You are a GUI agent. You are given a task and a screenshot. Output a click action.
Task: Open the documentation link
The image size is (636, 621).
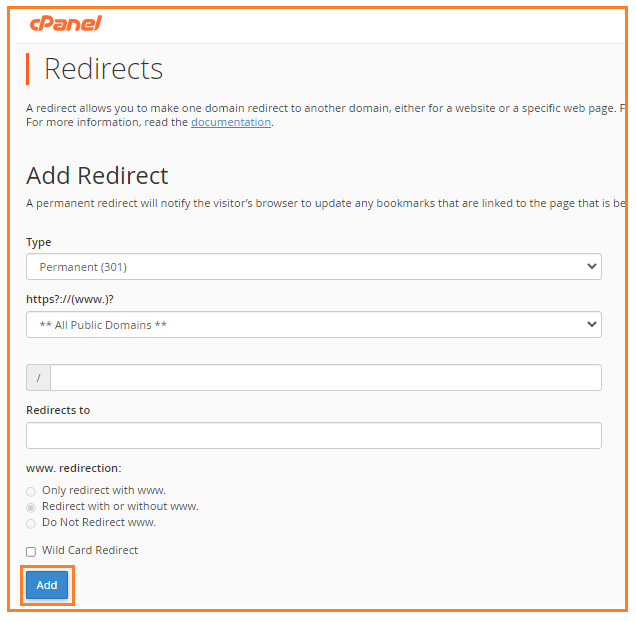tap(231, 122)
